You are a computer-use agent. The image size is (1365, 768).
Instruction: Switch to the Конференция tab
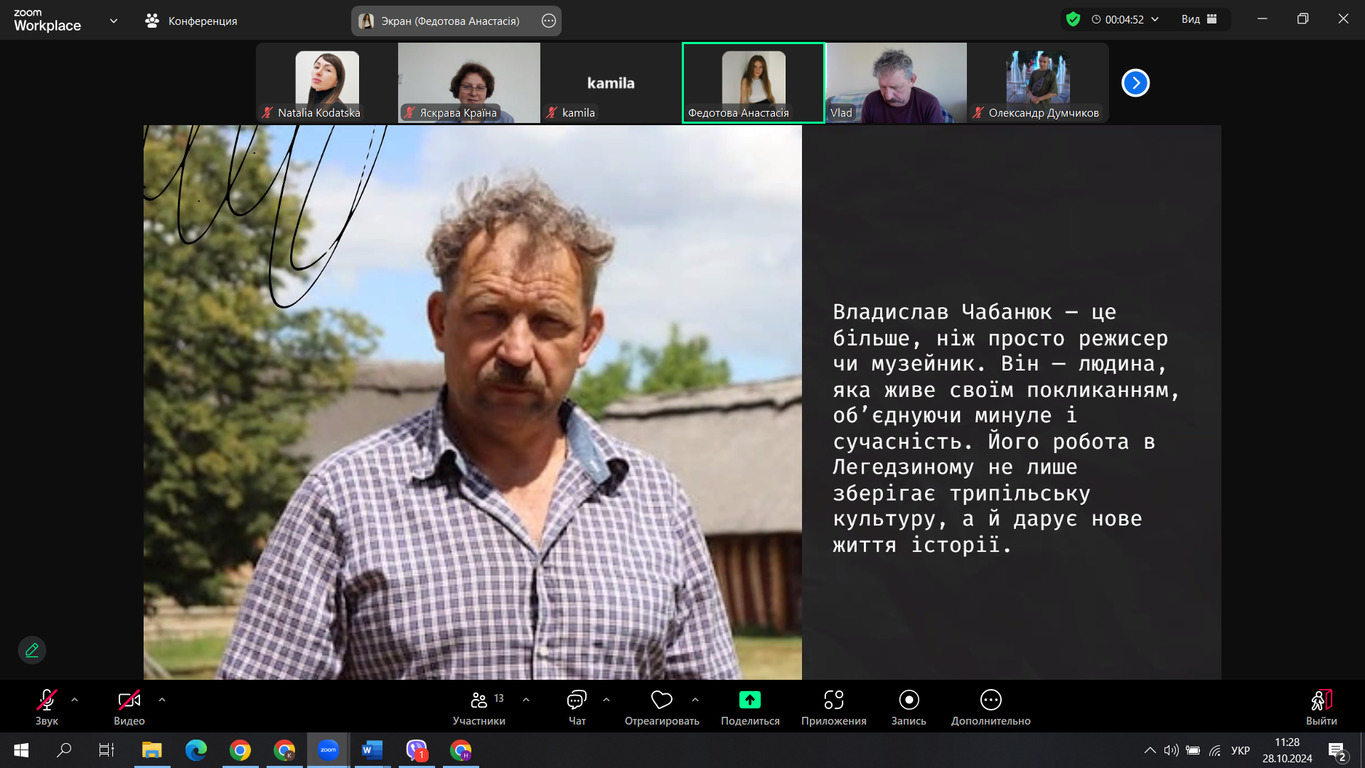(191, 20)
